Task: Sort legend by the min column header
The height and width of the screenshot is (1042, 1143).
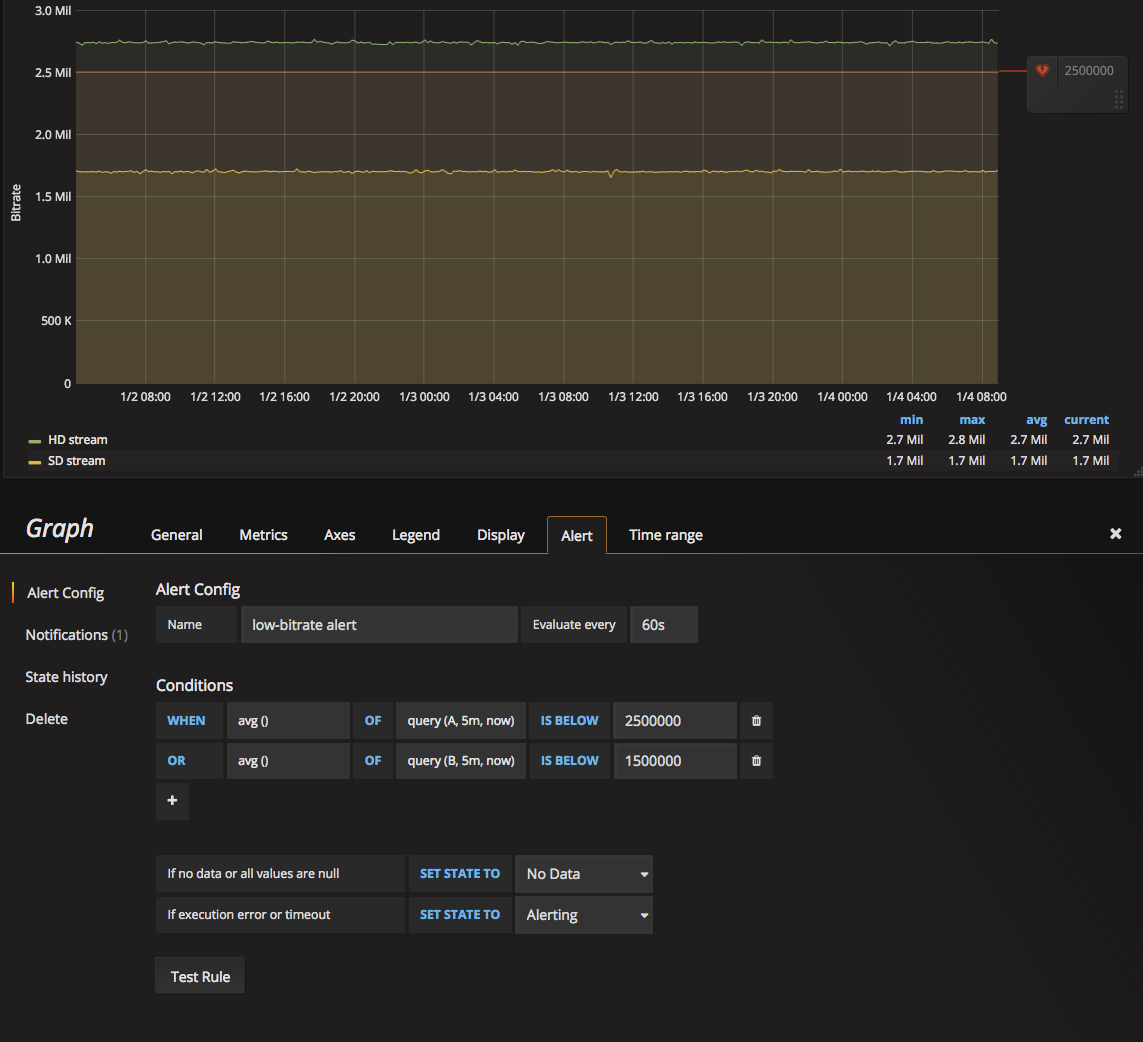Action: point(911,419)
